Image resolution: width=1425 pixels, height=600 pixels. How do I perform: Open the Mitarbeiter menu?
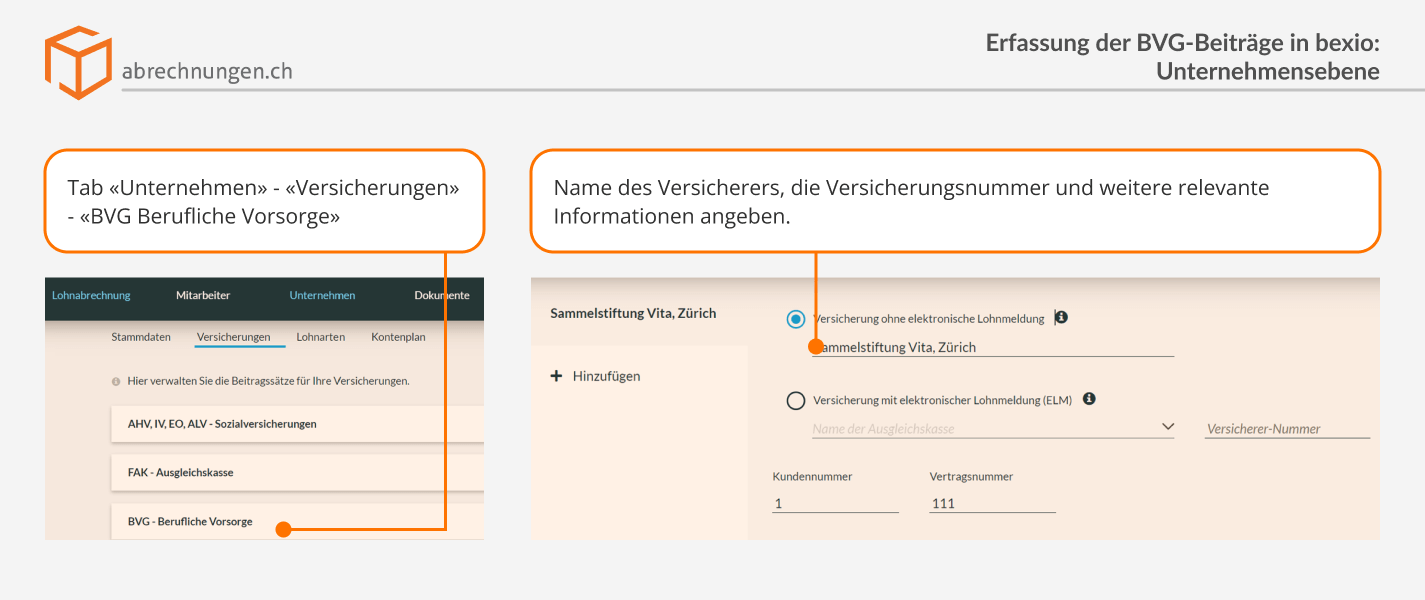pos(203,295)
